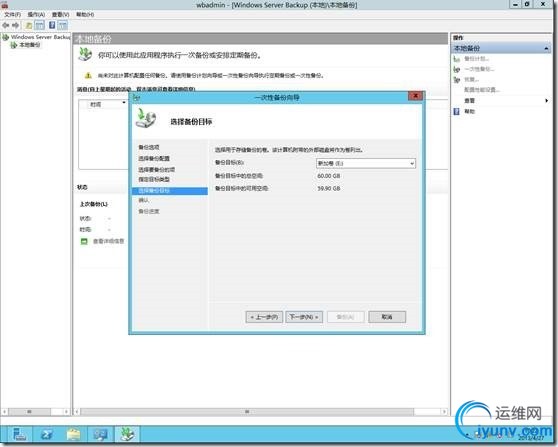Open the 操作(A) menu
The image size is (558, 447).
pyautogui.click(x=36, y=15)
